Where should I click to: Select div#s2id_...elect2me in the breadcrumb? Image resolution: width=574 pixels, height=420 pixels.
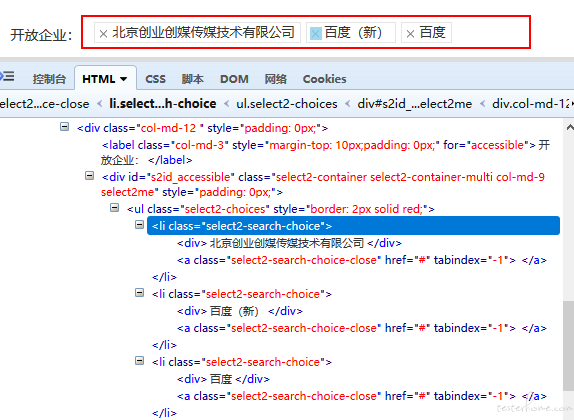coord(414,104)
